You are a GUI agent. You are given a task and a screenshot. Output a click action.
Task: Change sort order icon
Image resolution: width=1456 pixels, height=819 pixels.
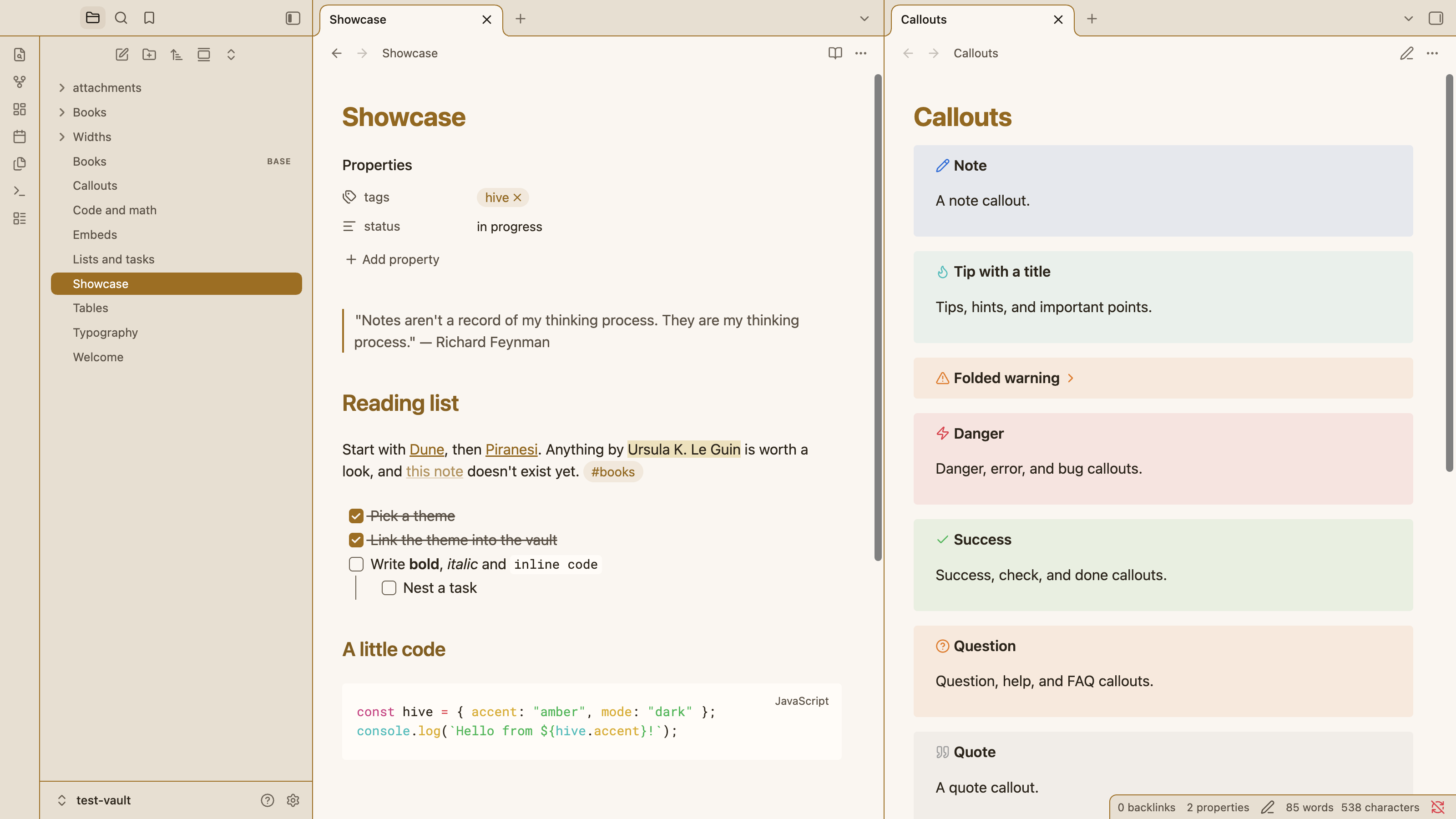(x=177, y=54)
